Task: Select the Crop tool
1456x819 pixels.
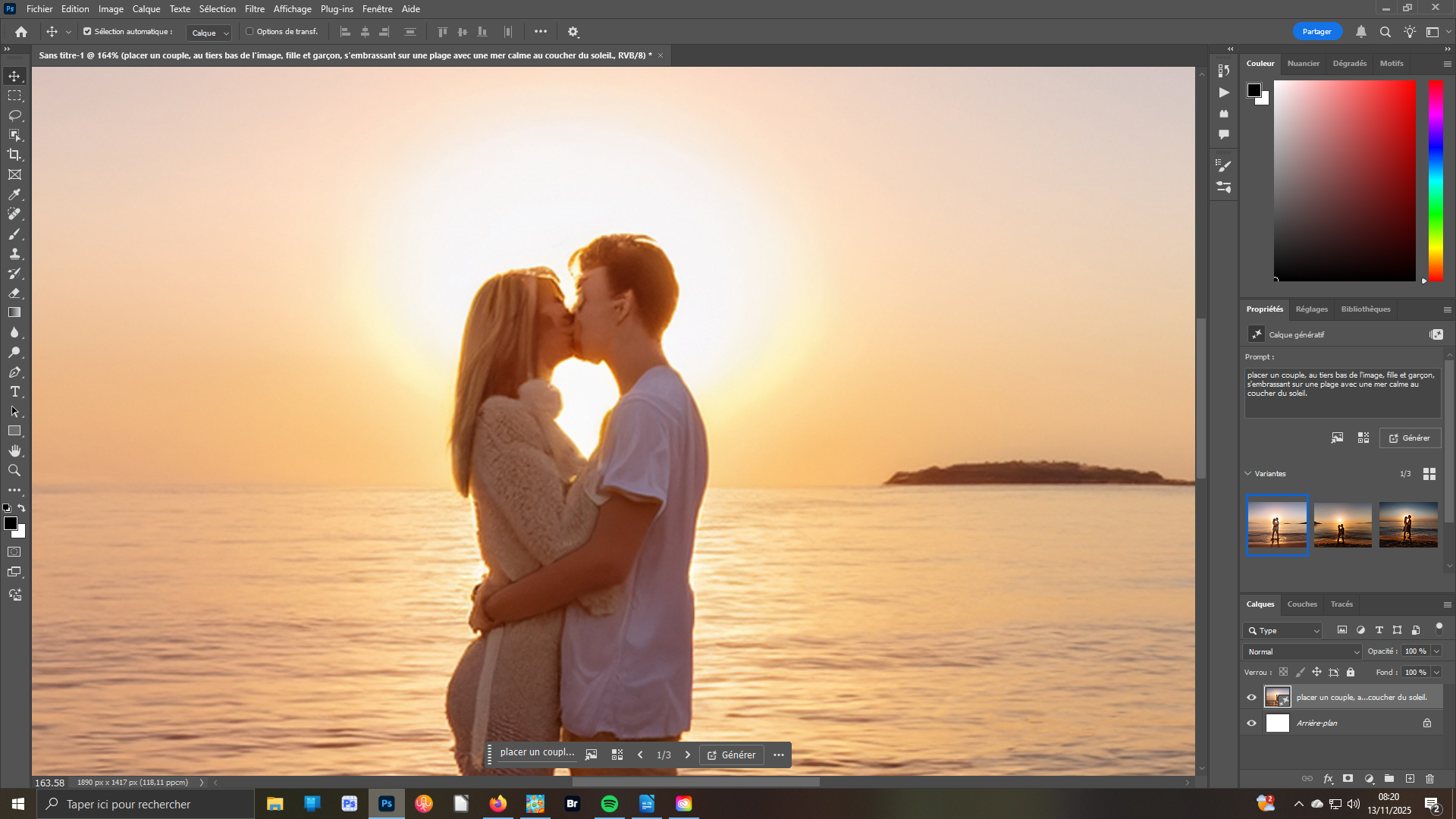Action: click(14, 155)
